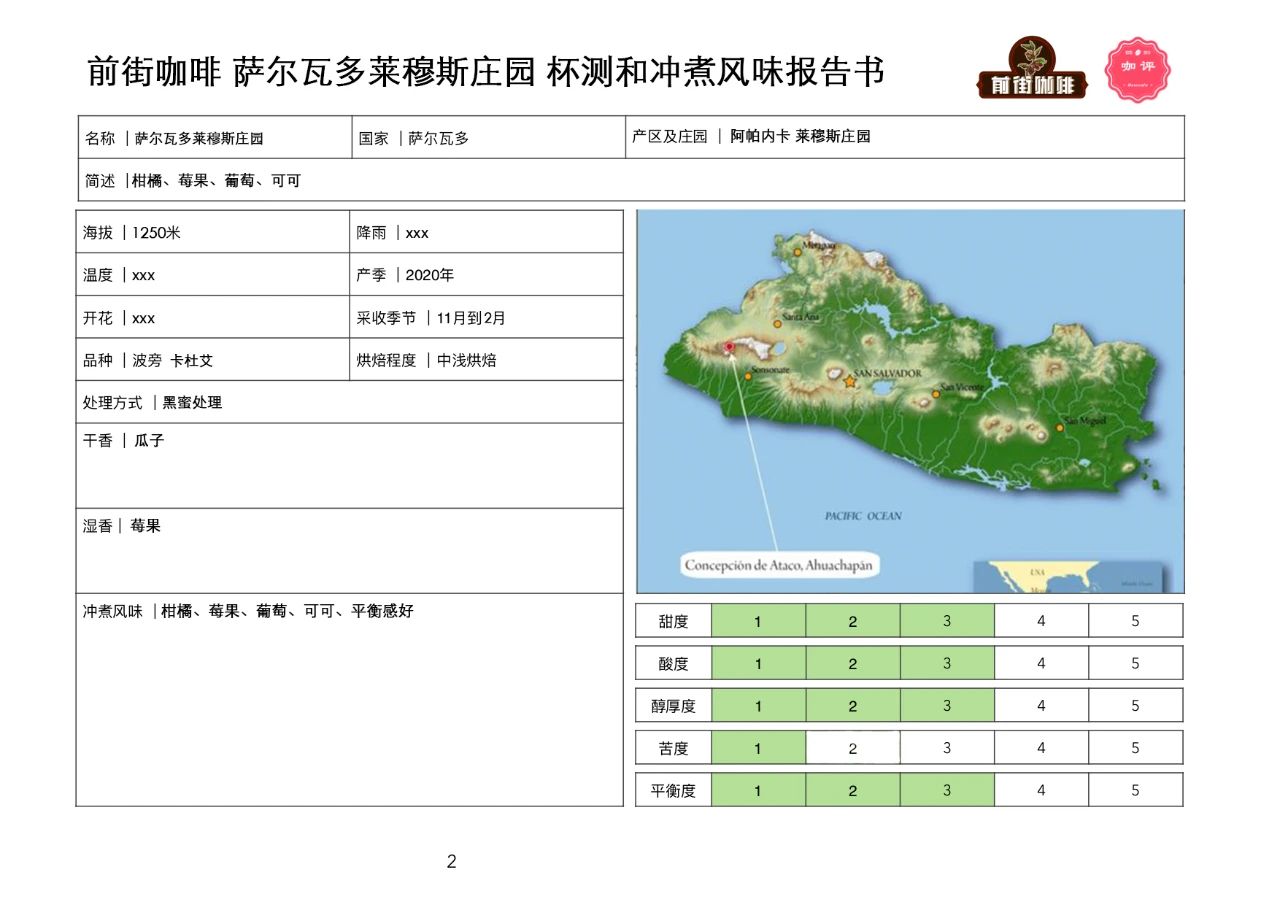Click the 烘焙程度 中浅烘焙 cell

pos(486,360)
